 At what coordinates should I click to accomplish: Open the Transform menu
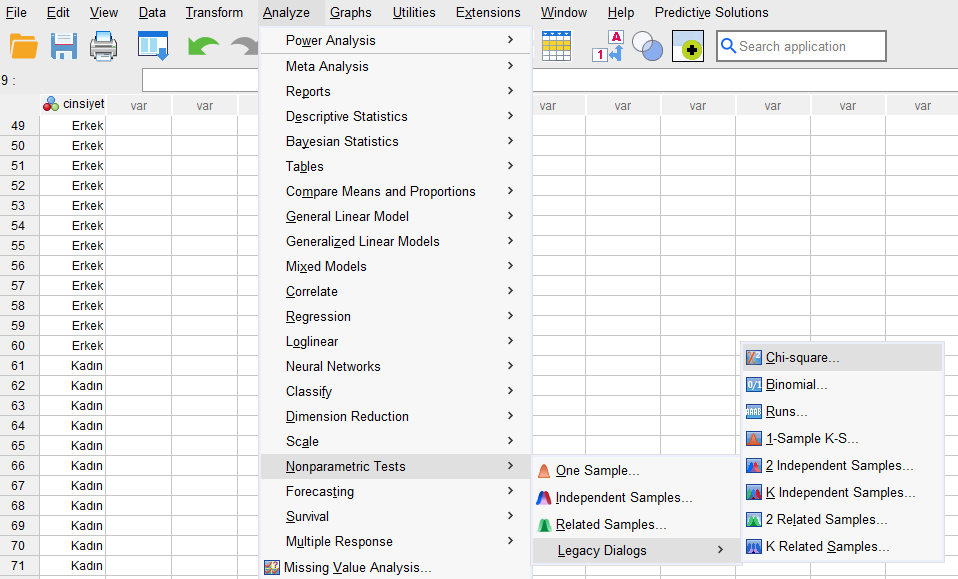pyautogui.click(x=214, y=13)
